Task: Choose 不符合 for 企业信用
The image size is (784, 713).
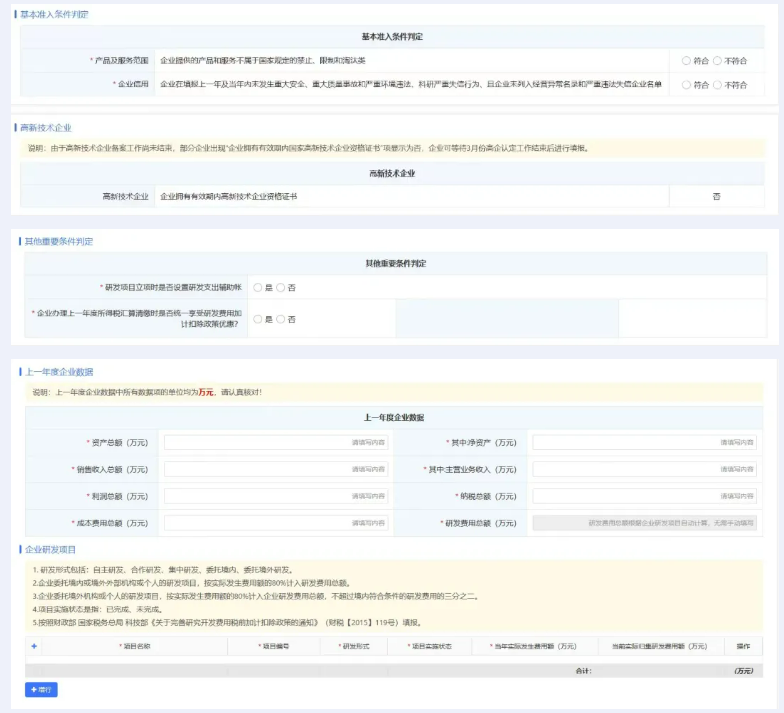Action: tap(718, 85)
